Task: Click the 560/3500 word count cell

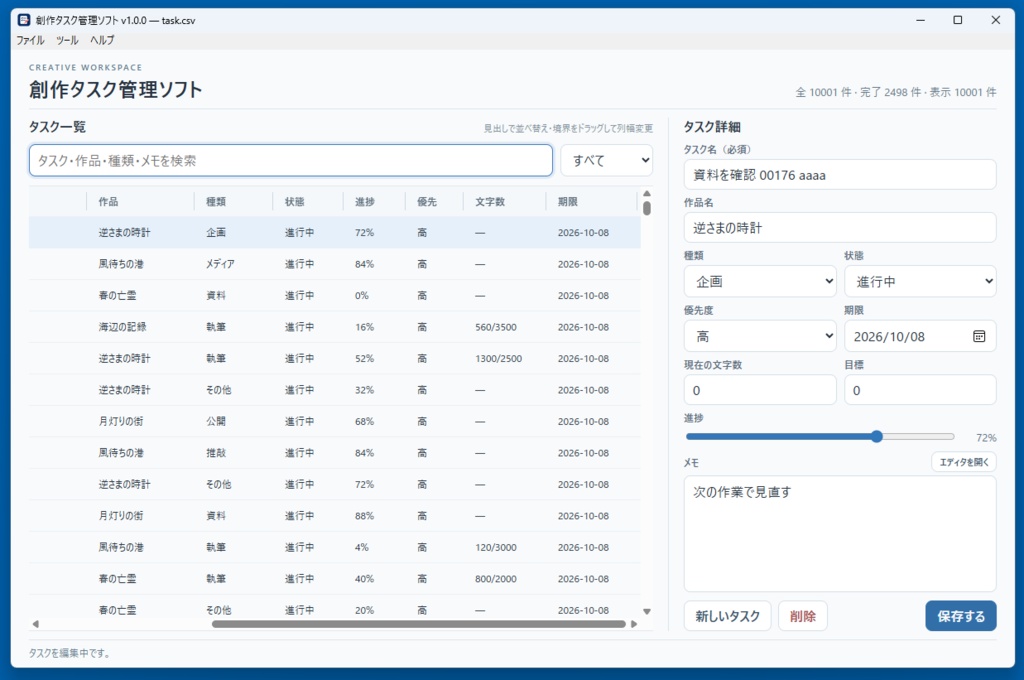Action: point(496,327)
